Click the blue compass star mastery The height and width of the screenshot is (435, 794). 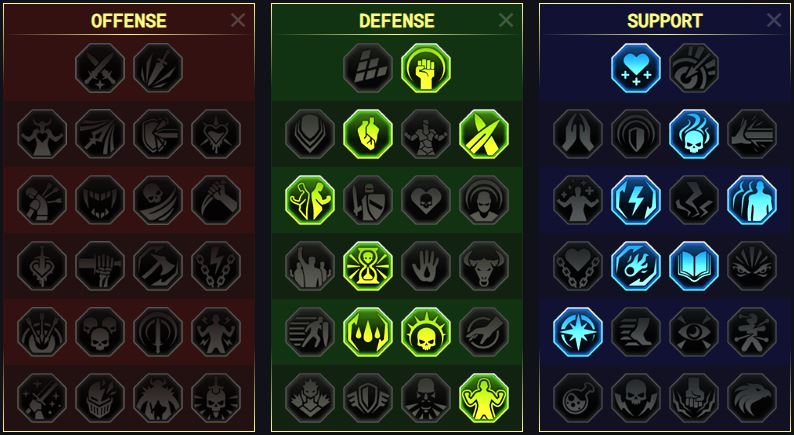578,332
